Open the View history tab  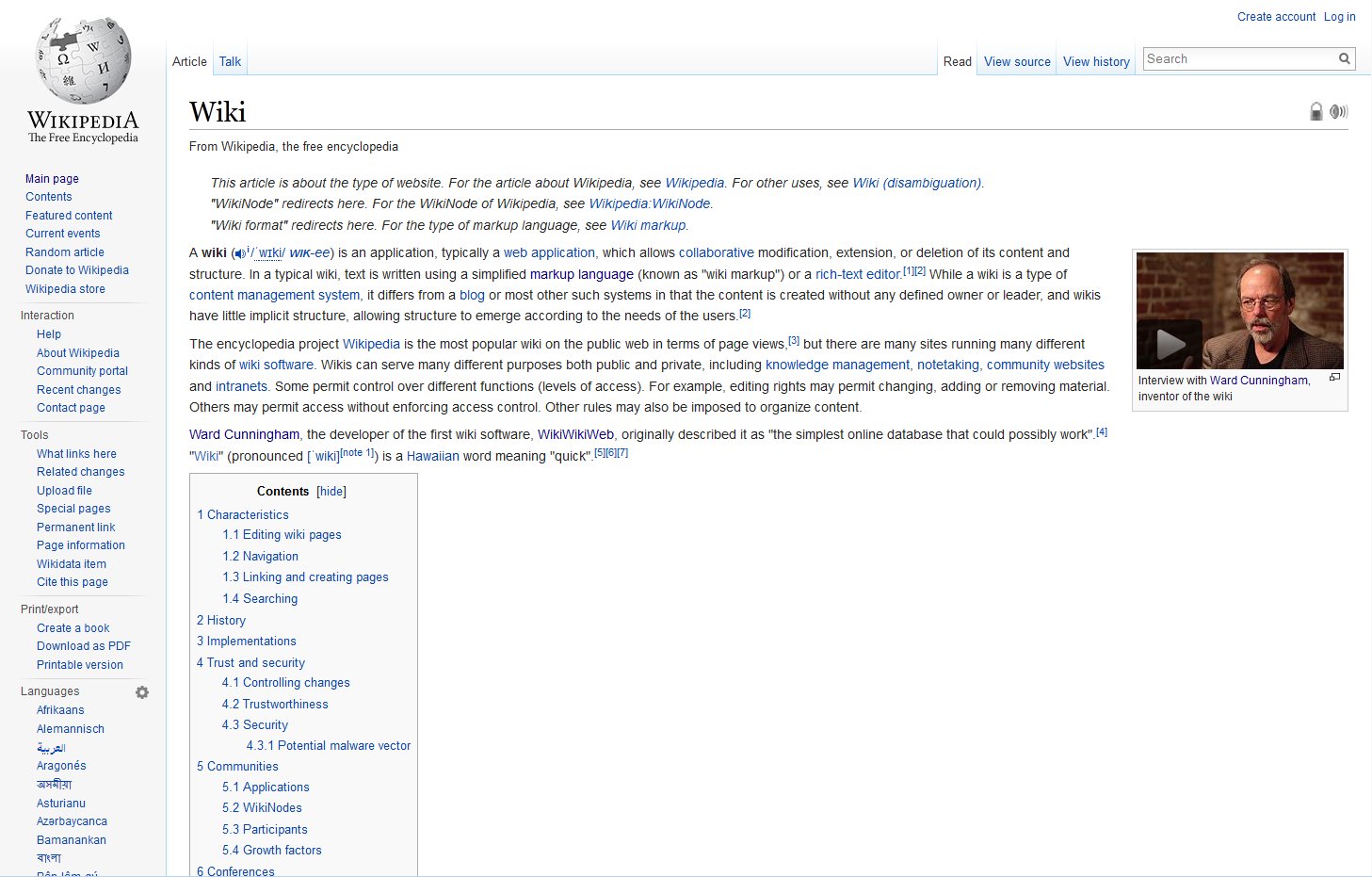tap(1096, 61)
